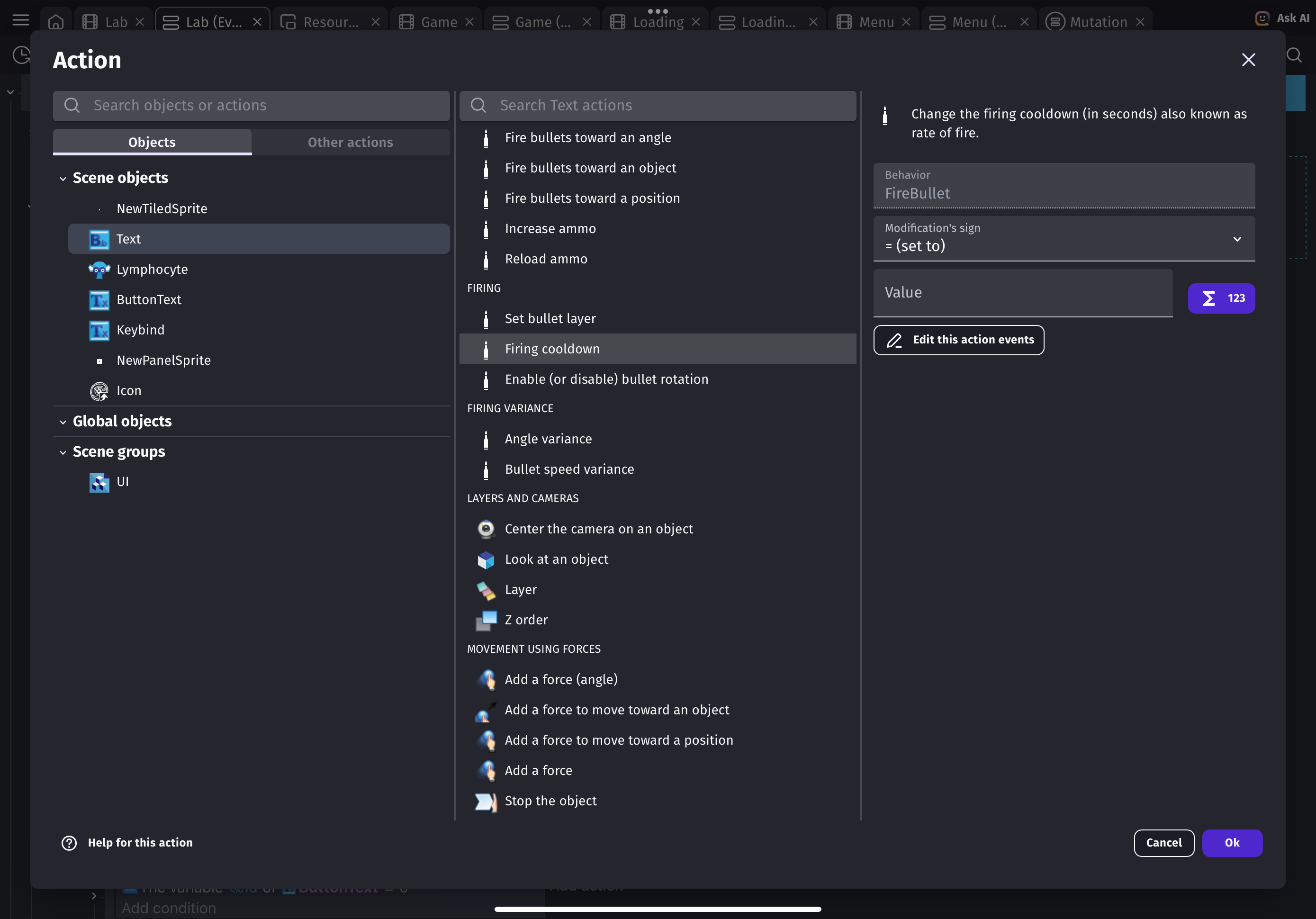Image resolution: width=1316 pixels, height=919 pixels.
Task: Select the Look at an object action
Action: click(x=556, y=559)
